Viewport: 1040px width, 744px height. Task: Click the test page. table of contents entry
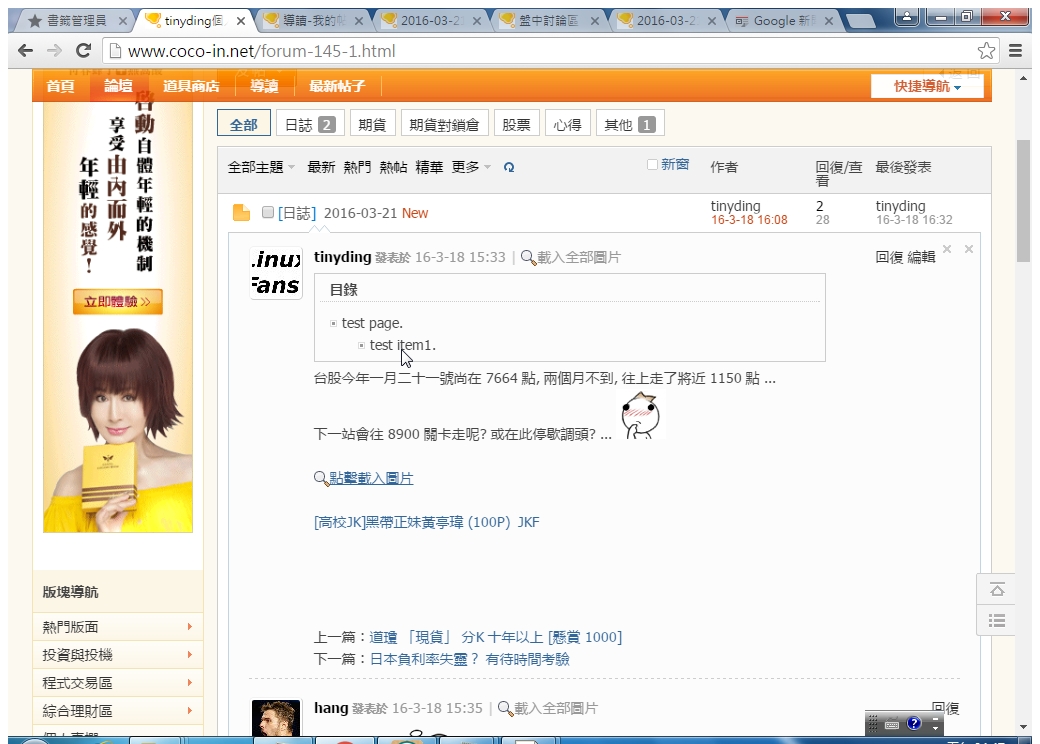tap(372, 323)
